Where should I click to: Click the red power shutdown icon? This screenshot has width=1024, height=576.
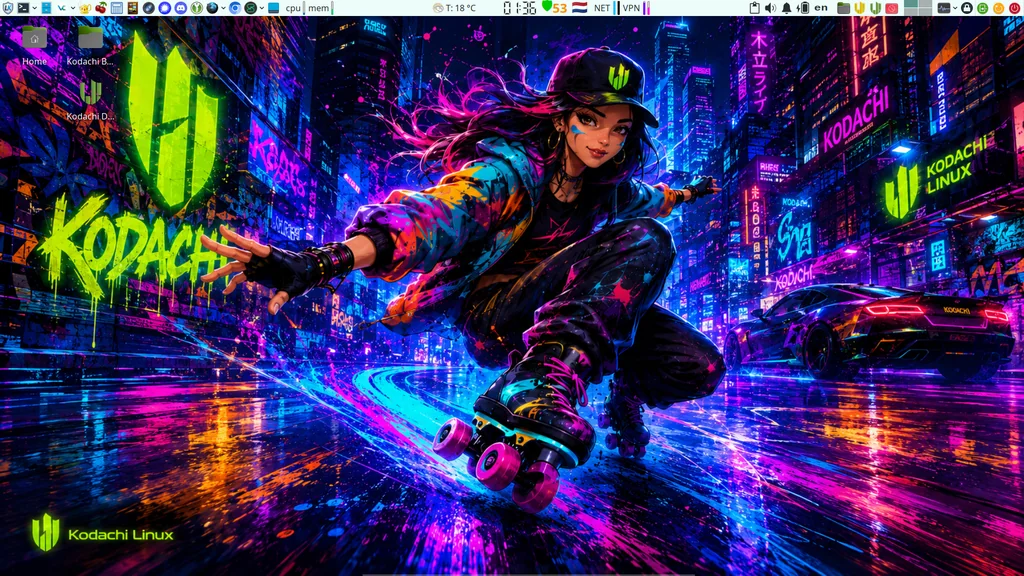pos(1014,8)
